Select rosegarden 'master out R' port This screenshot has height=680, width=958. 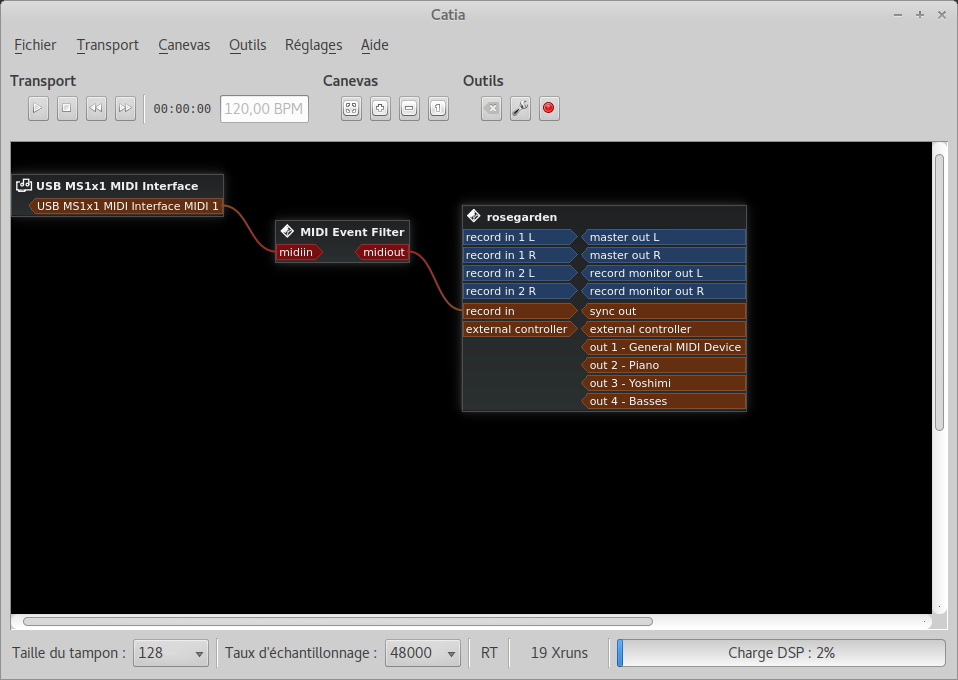pyautogui.click(x=664, y=255)
